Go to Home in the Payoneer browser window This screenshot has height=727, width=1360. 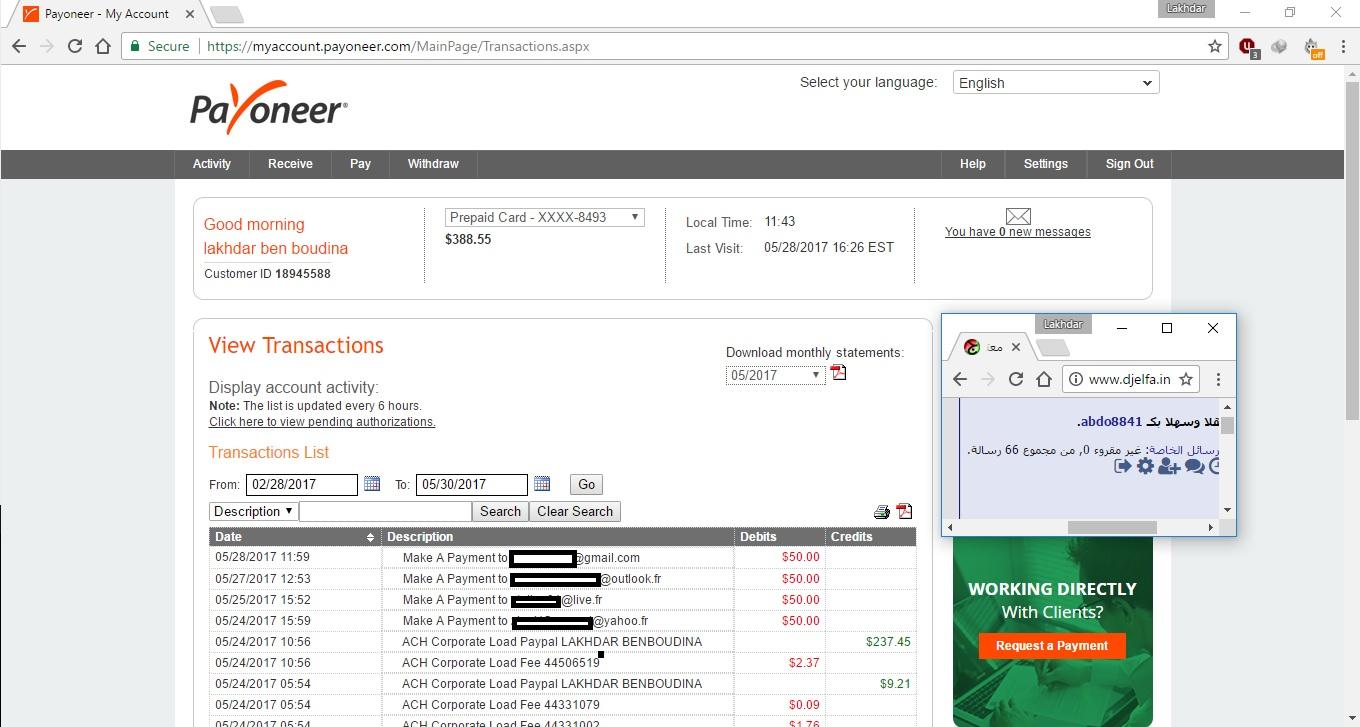102,46
